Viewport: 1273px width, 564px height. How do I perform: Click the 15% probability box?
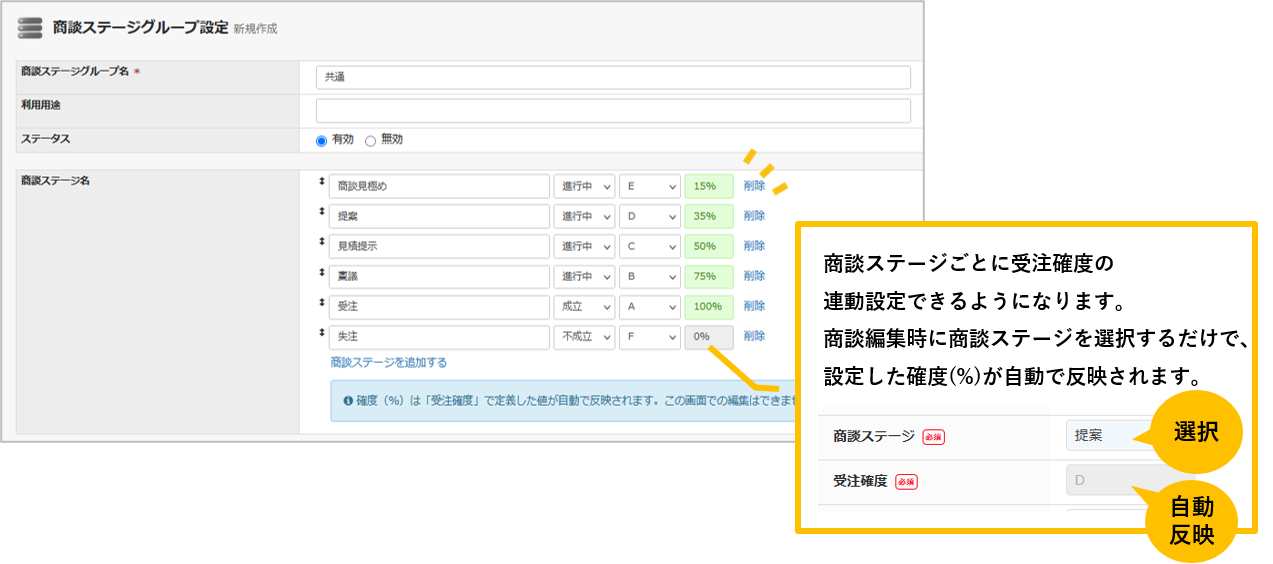[709, 186]
